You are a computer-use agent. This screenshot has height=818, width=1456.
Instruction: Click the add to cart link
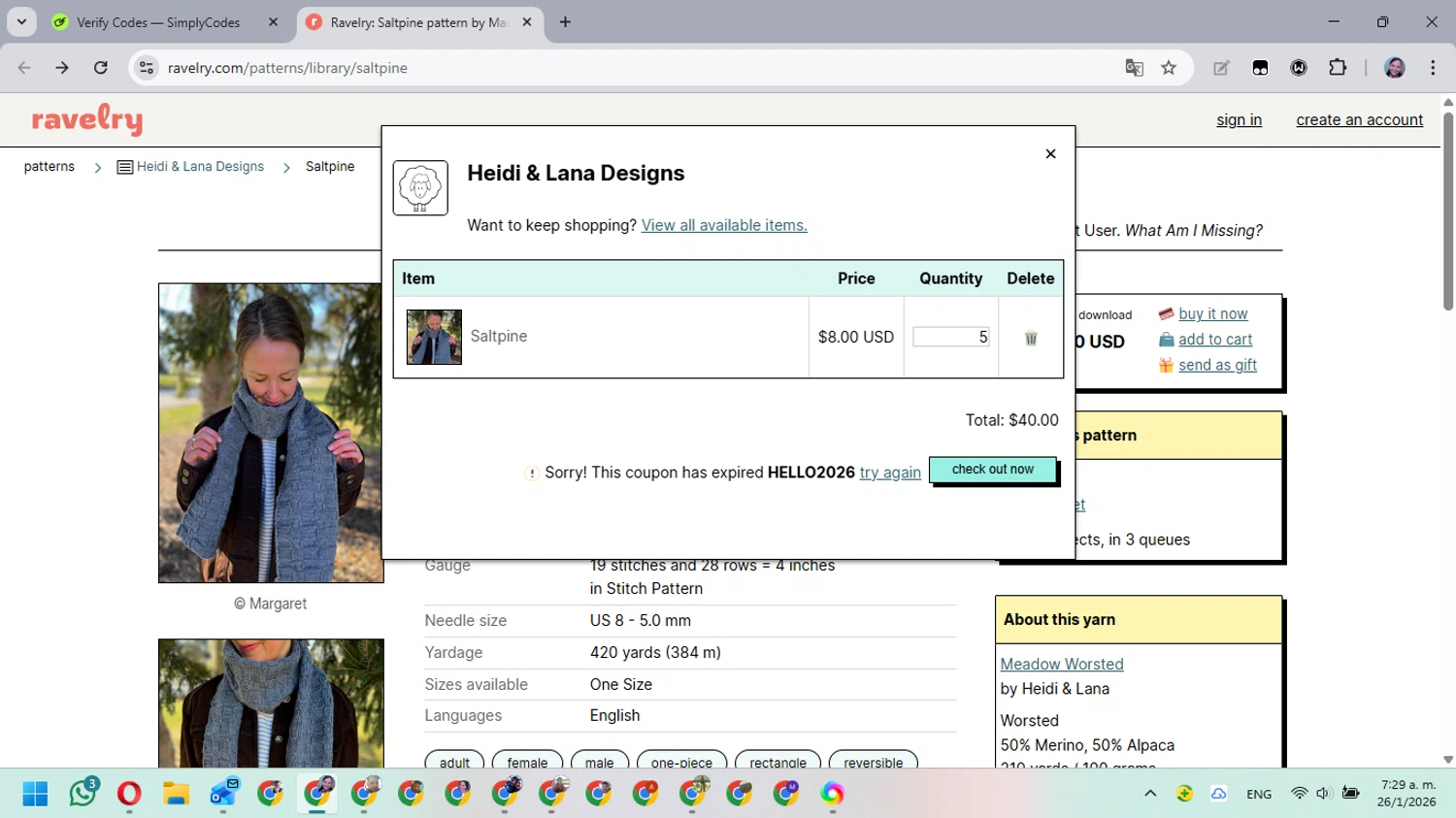(x=1215, y=340)
